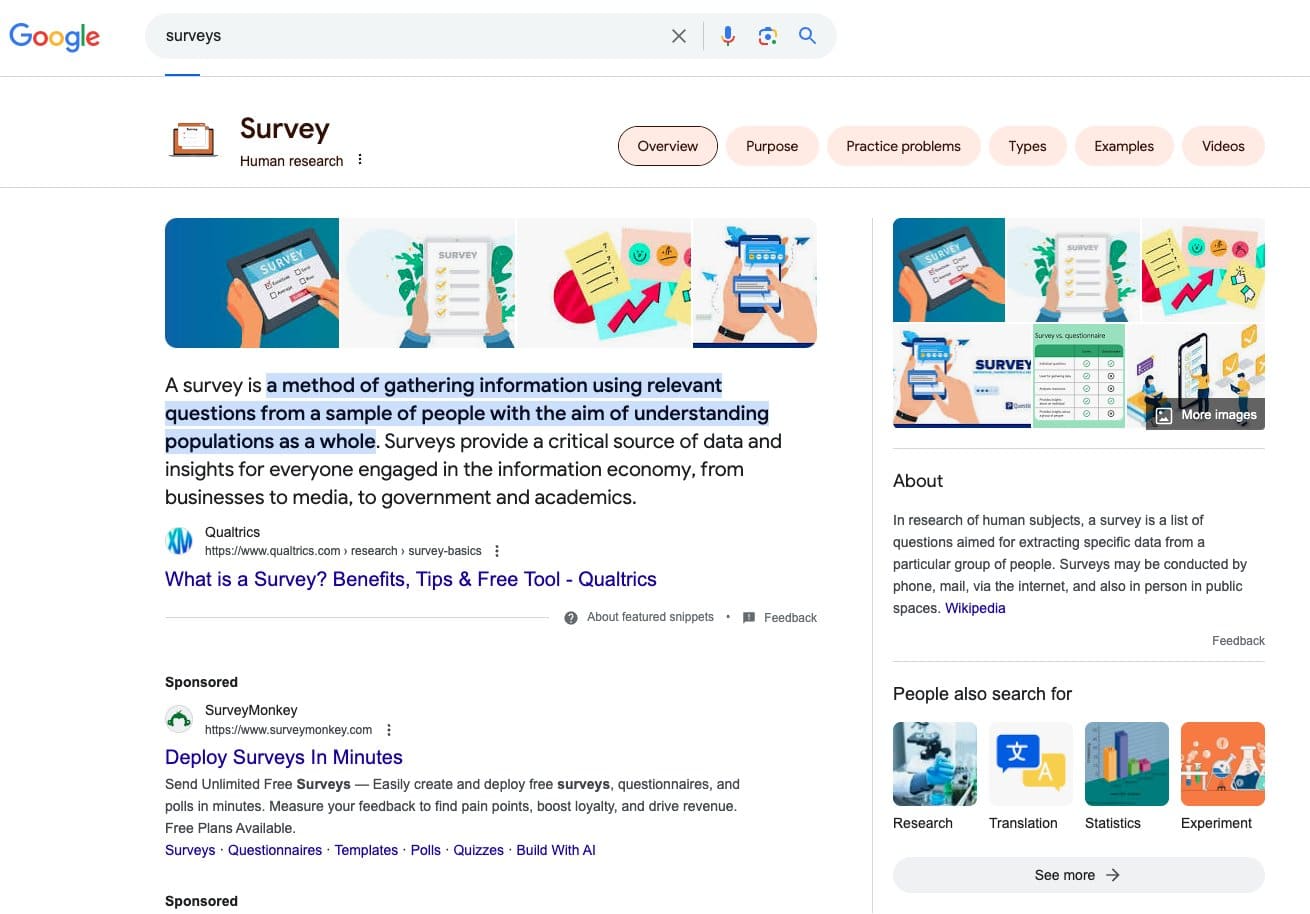Viewport: 1310px width, 914px height.
Task: Open the three-dot menu next to Qualtrics URL
Action: [497, 551]
